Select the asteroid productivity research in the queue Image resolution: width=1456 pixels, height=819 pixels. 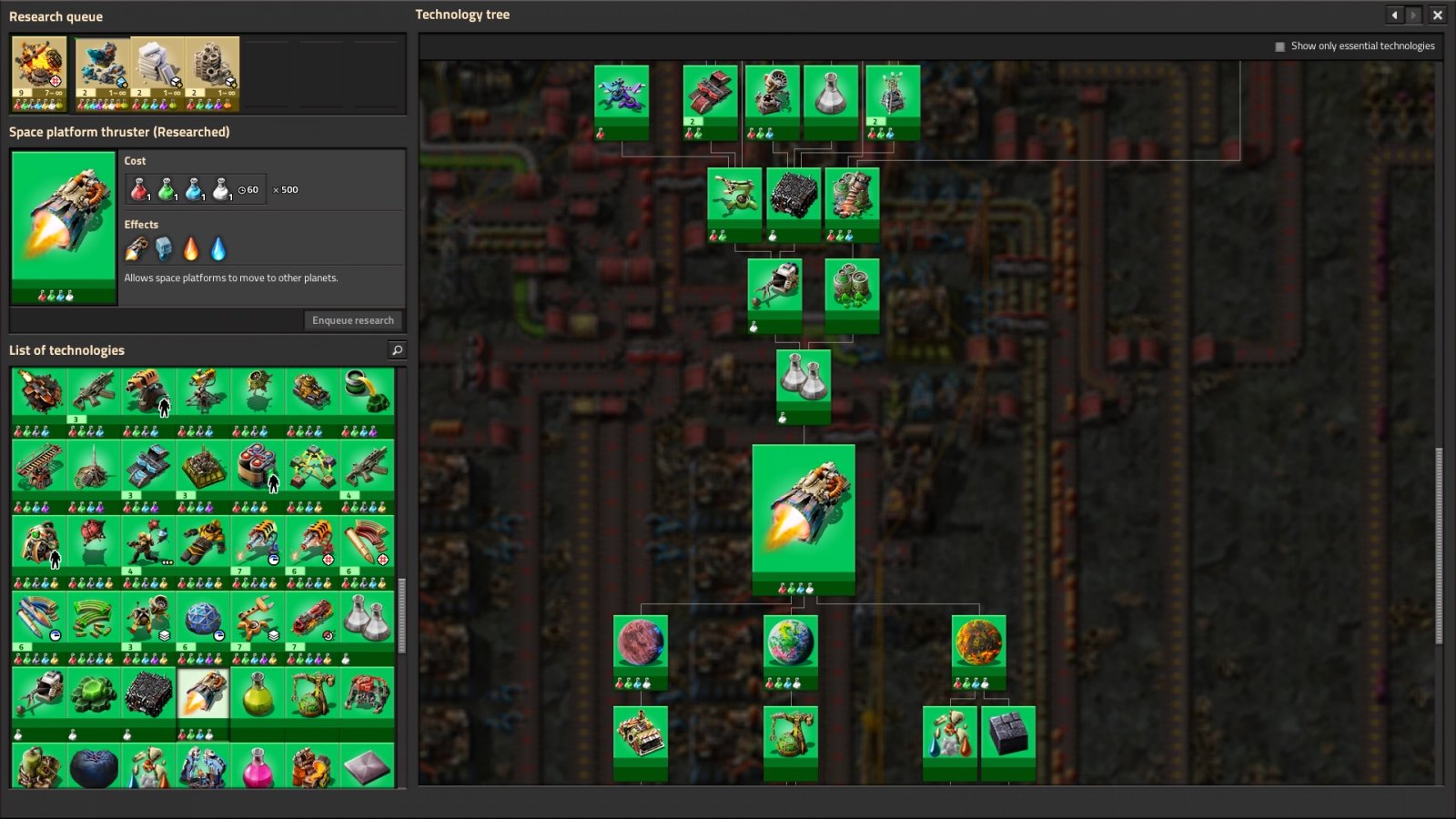(102, 73)
